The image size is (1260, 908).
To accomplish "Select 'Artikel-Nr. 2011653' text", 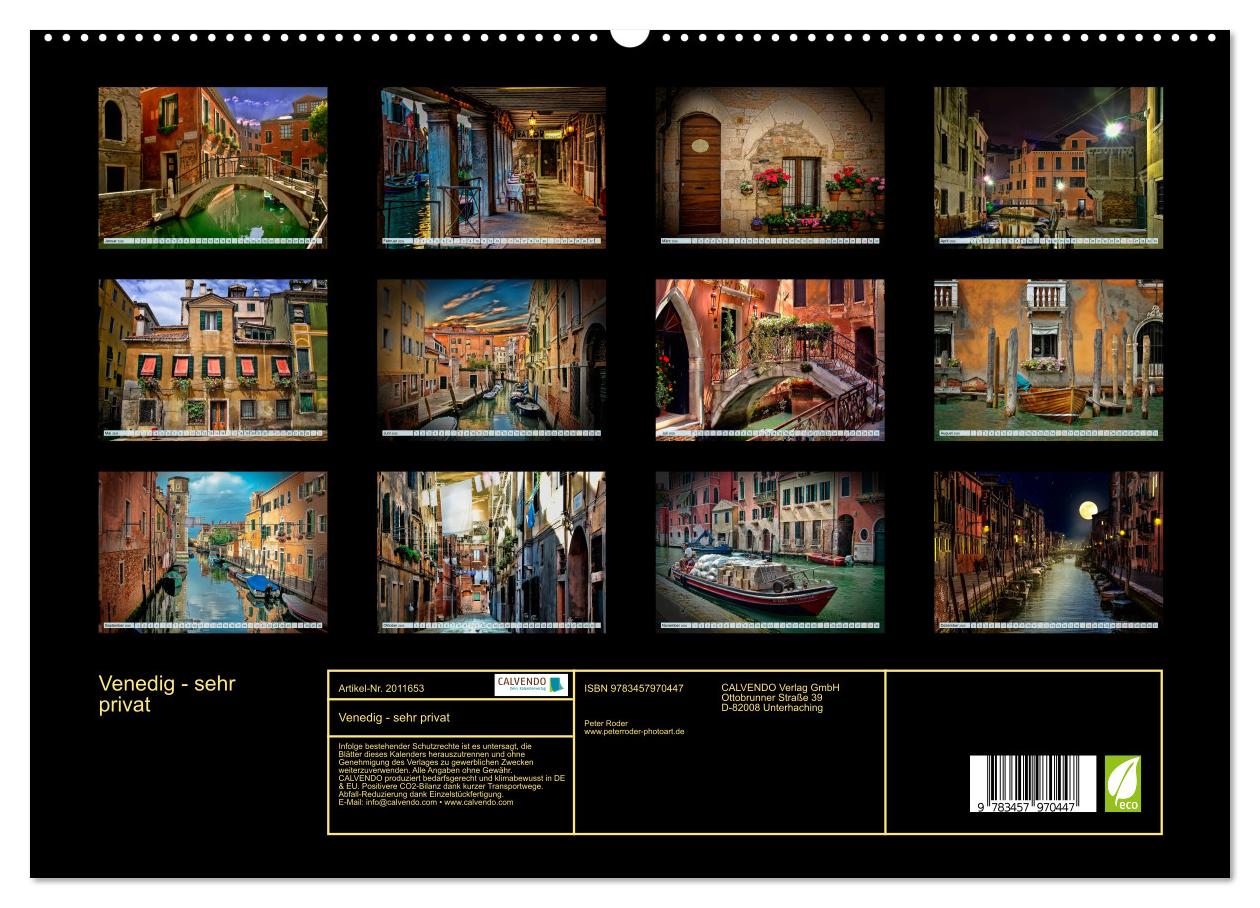I will (x=381, y=688).
